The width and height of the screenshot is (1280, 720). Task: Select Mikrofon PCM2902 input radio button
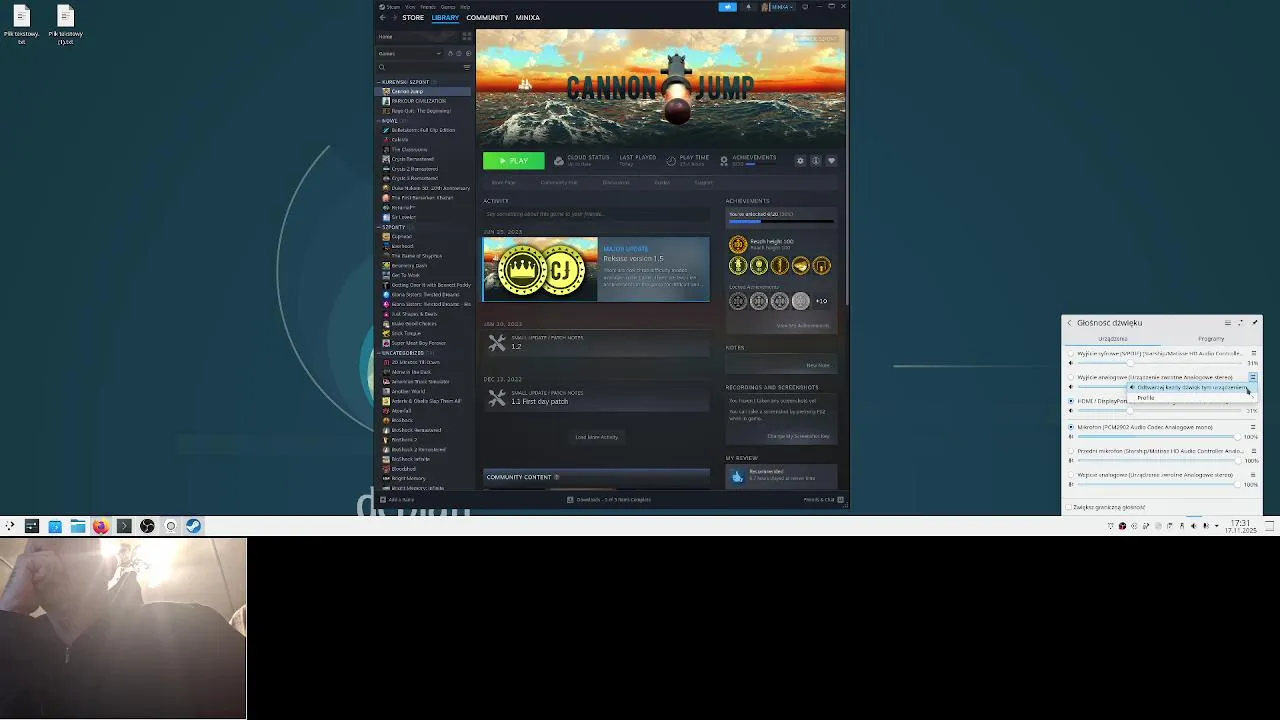tap(1071, 427)
